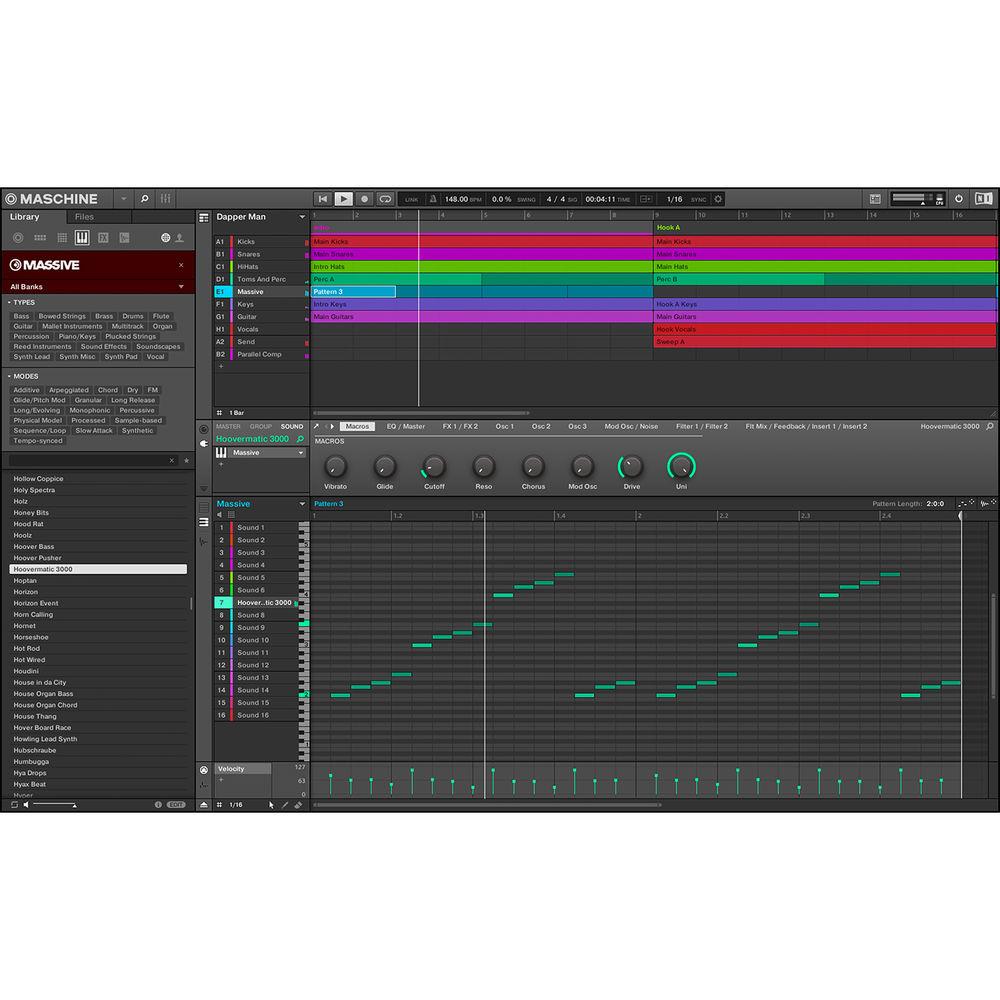The height and width of the screenshot is (1000, 1000).
Task: Switch to the MASTER channel view
Action: click(228, 426)
